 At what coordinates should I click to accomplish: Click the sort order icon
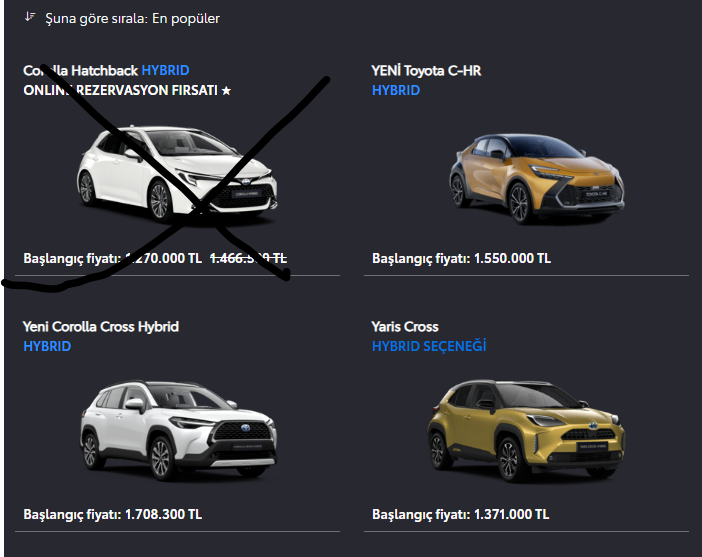click(30, 17)
